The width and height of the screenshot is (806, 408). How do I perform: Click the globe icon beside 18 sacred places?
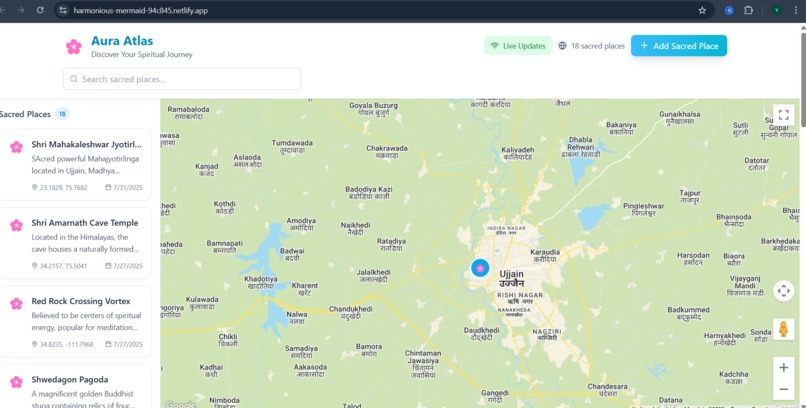(x=562, y=46)
